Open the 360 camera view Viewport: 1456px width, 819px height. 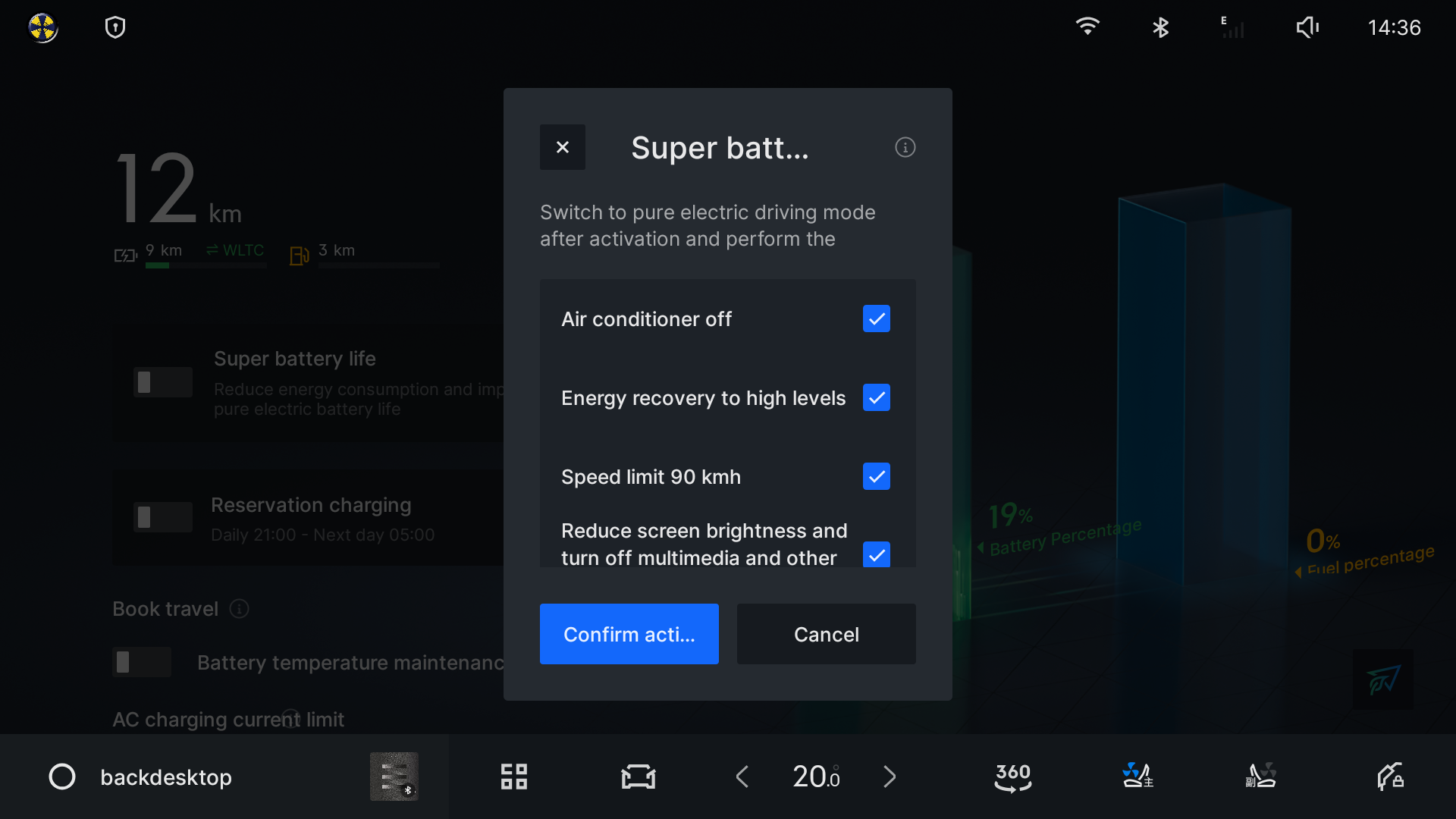[1012, 777]
